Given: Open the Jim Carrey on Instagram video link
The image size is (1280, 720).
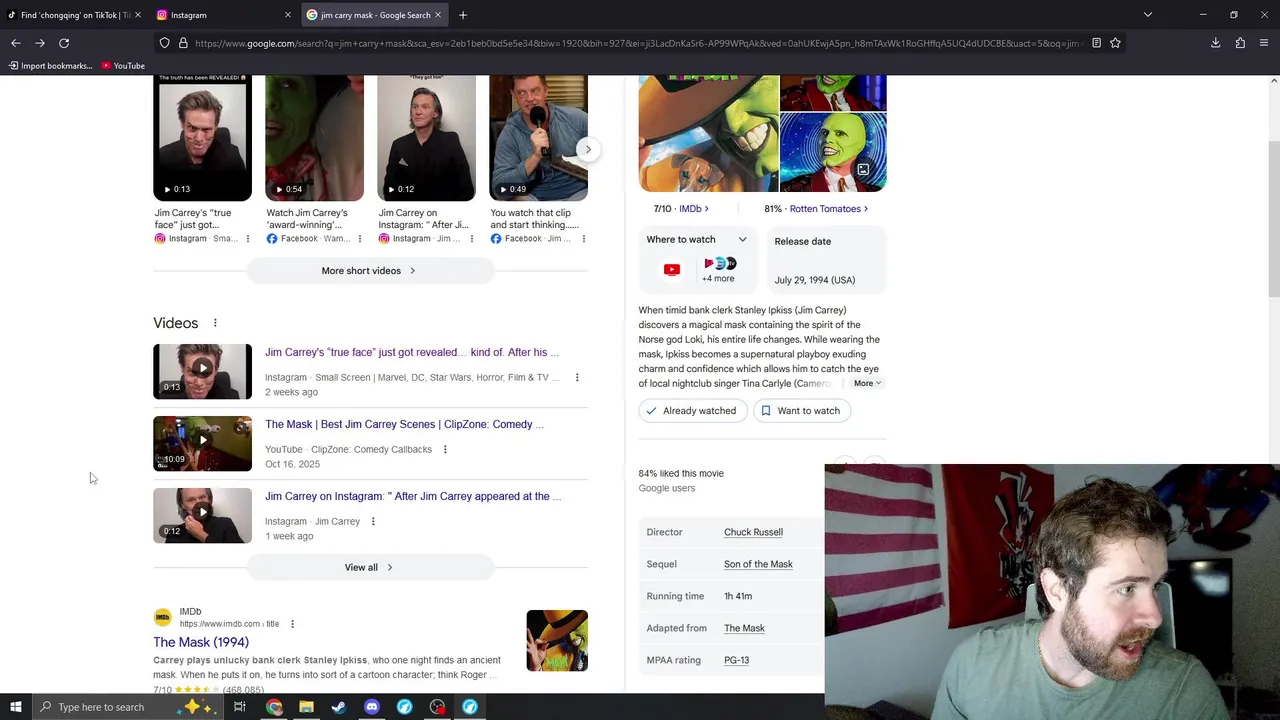Looking at the screenshot, I should [x=413, y=496].
